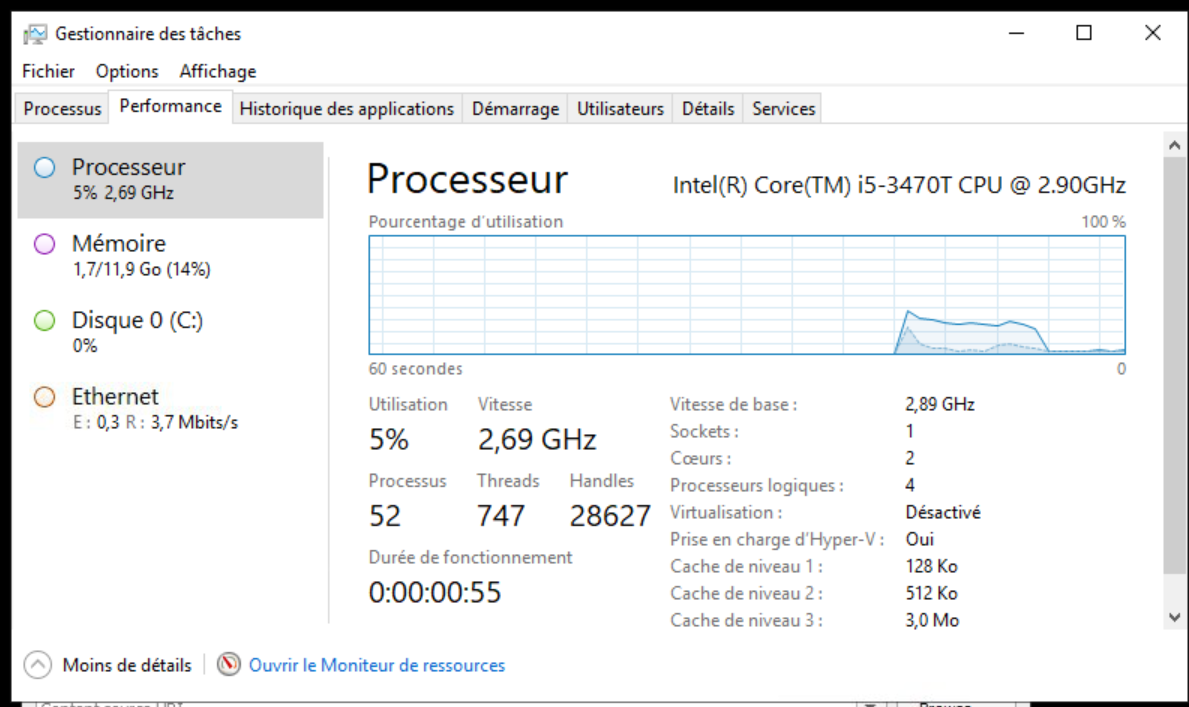The height and width of the screenshot is (707, 1189).
Task: Switch to the Processus tab
Action: (x=62, y=108)
